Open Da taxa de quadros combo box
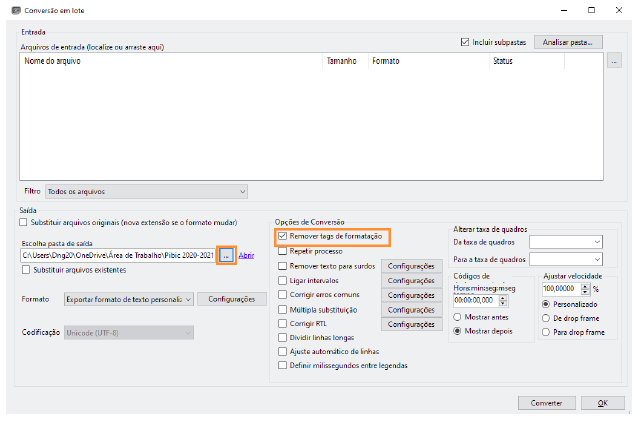Screen dimensions: 640x425 pyautogui.click(x=566, y=241)
